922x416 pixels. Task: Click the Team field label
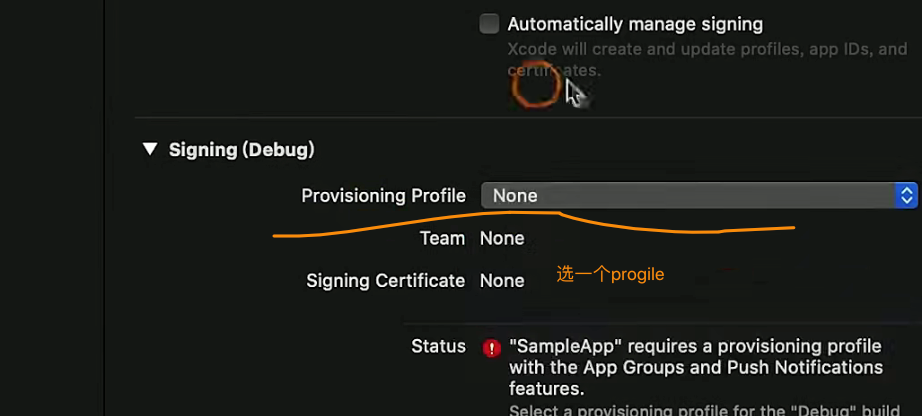tap(442, 238)
